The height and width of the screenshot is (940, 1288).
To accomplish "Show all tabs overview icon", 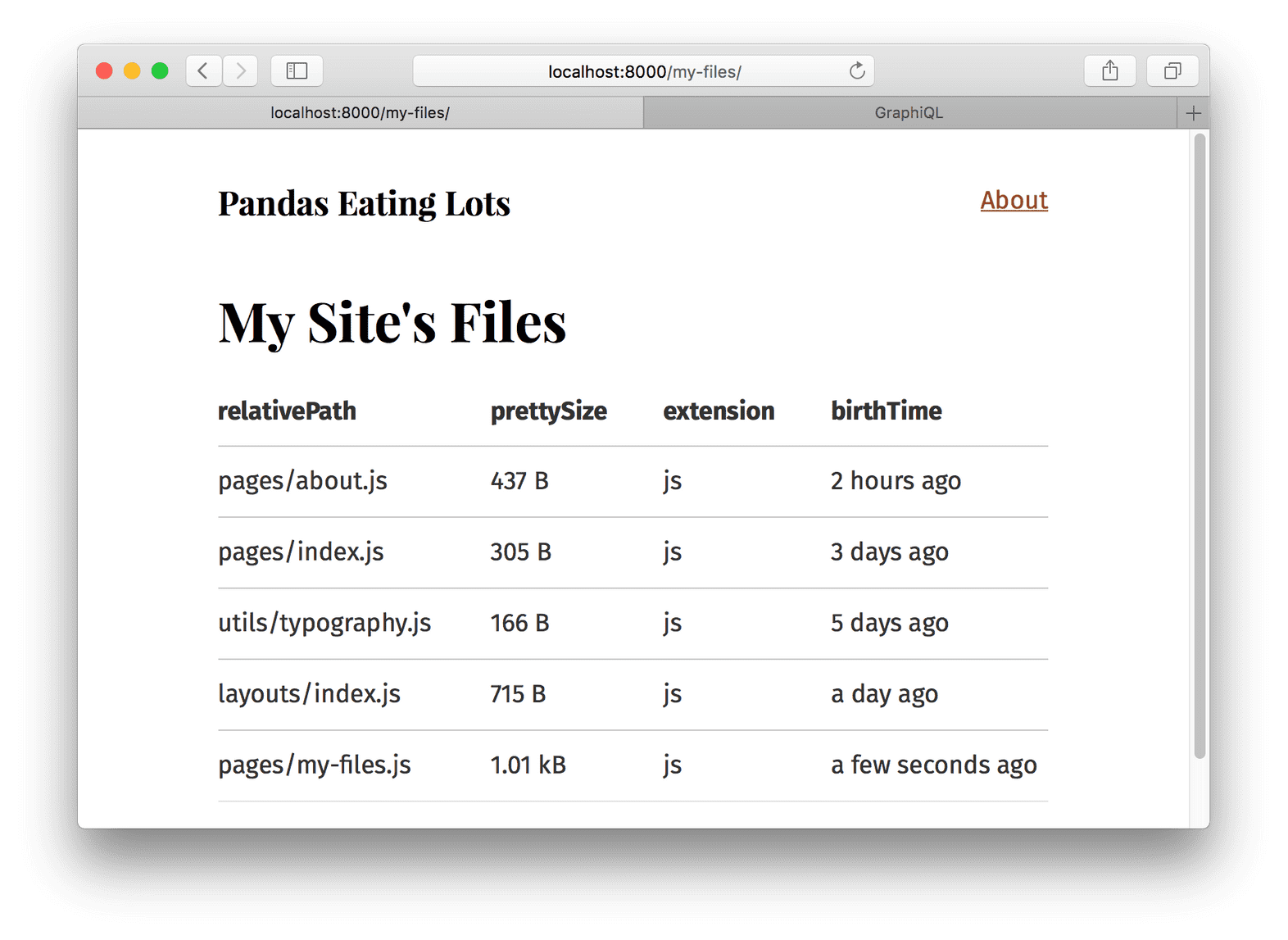I will point(1172,71).
